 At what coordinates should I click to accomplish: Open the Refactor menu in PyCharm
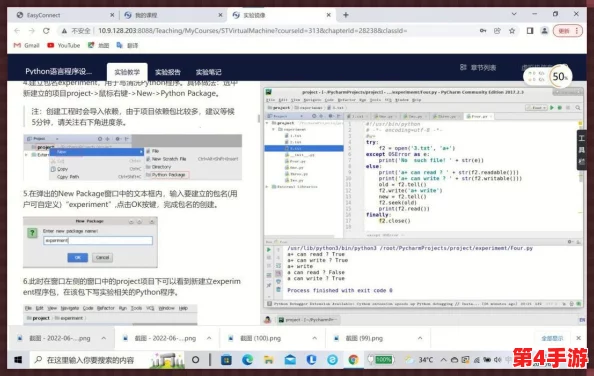coord(346,100)
